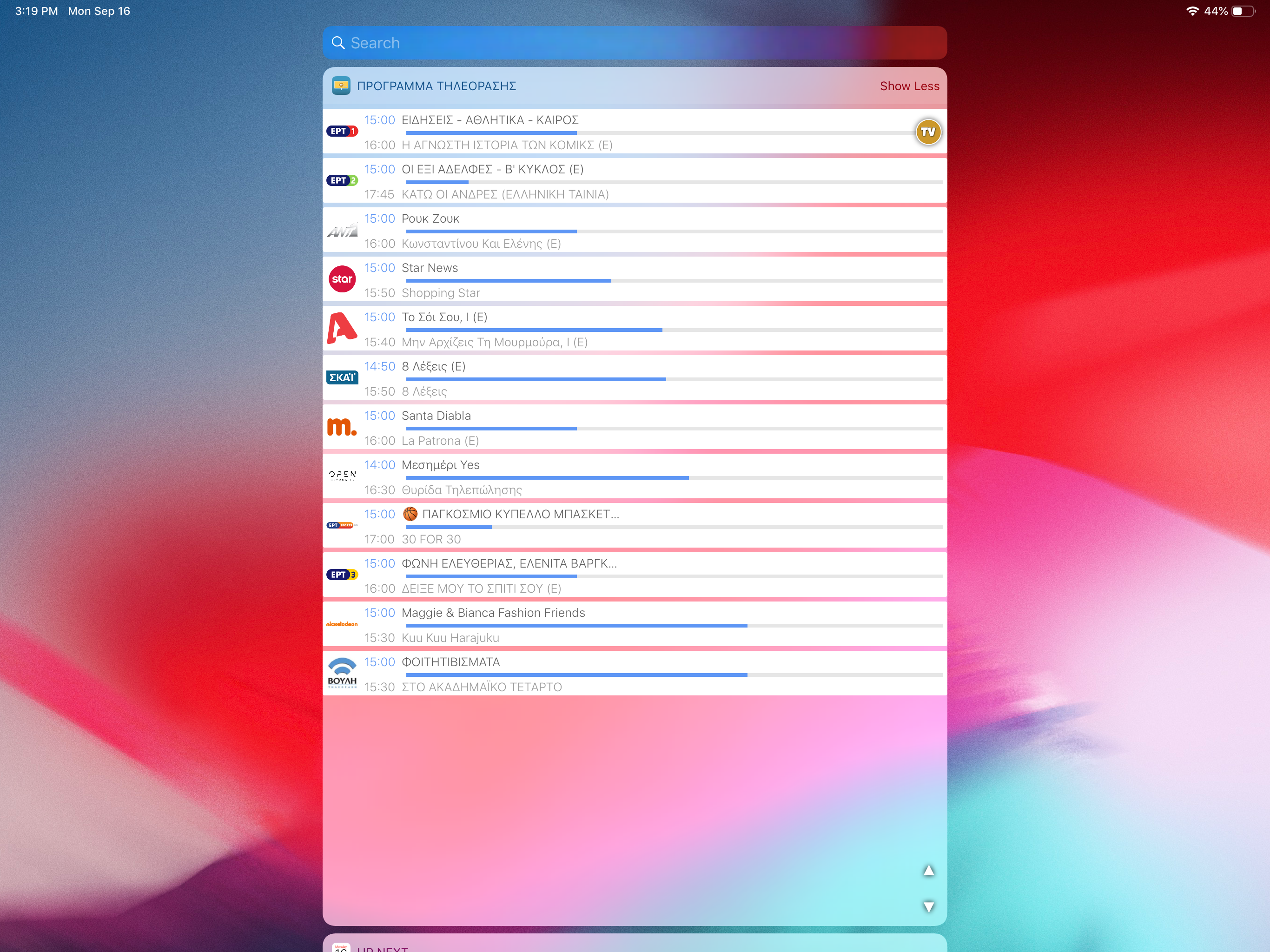The image size is (1270, 952).
Task: Tap the Μεσημέρι Yes progress bar
Action: [x=674, y=478]
